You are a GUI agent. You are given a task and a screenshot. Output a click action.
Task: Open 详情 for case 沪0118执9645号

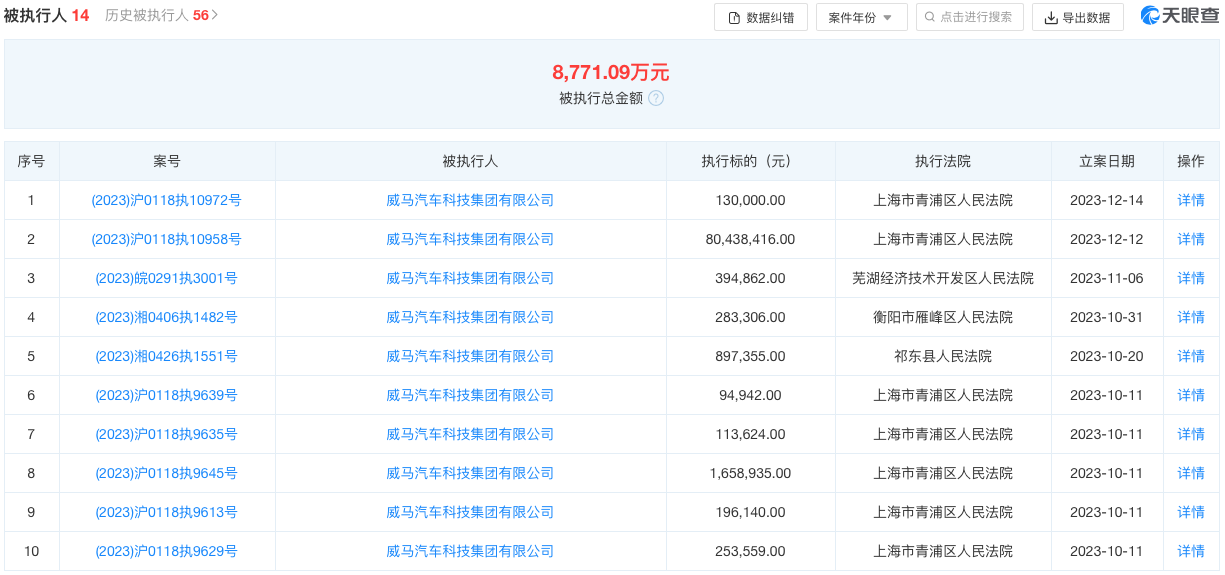coord(1191,473)
